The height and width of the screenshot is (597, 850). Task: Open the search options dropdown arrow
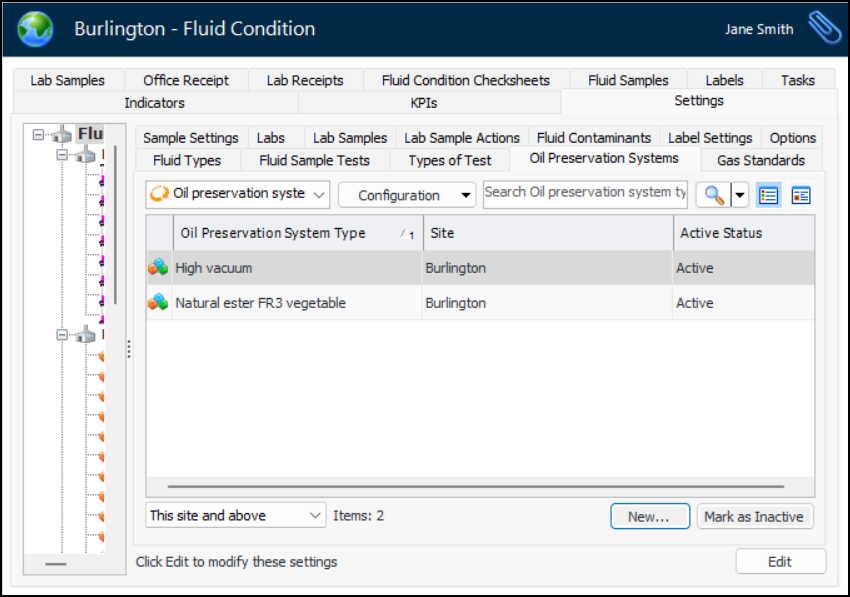coord(740,195)
